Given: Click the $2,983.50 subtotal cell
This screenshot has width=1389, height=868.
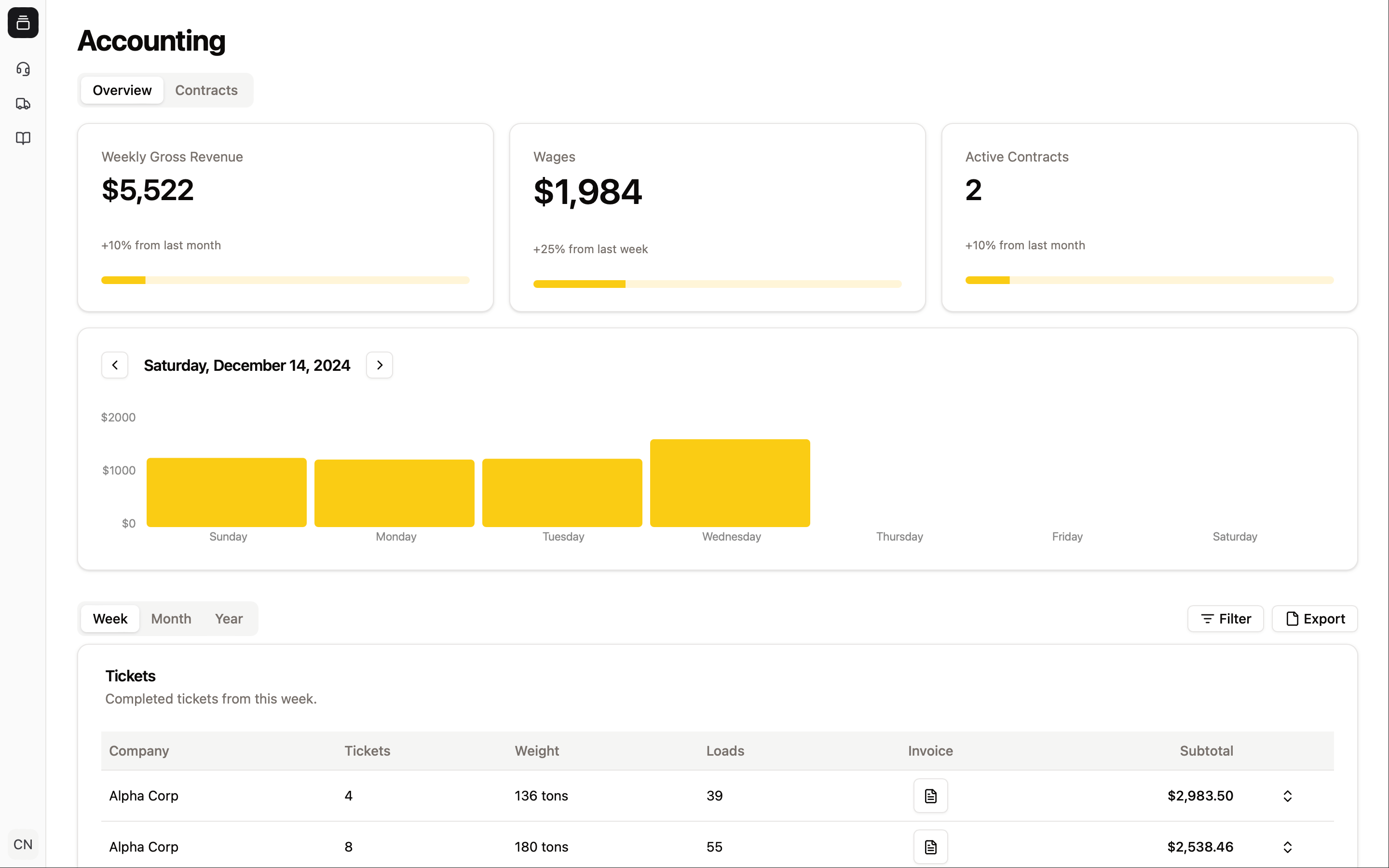Looking at the screenshot, I should (1200, 796).
